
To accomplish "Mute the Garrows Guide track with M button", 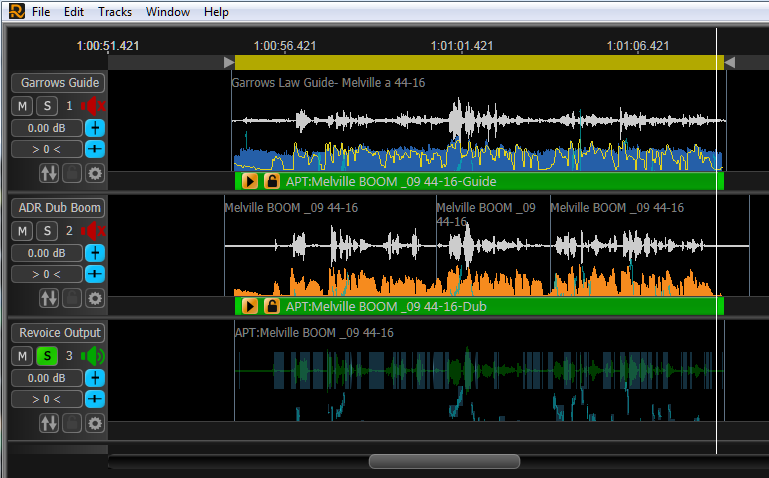I will click(22, 106).
